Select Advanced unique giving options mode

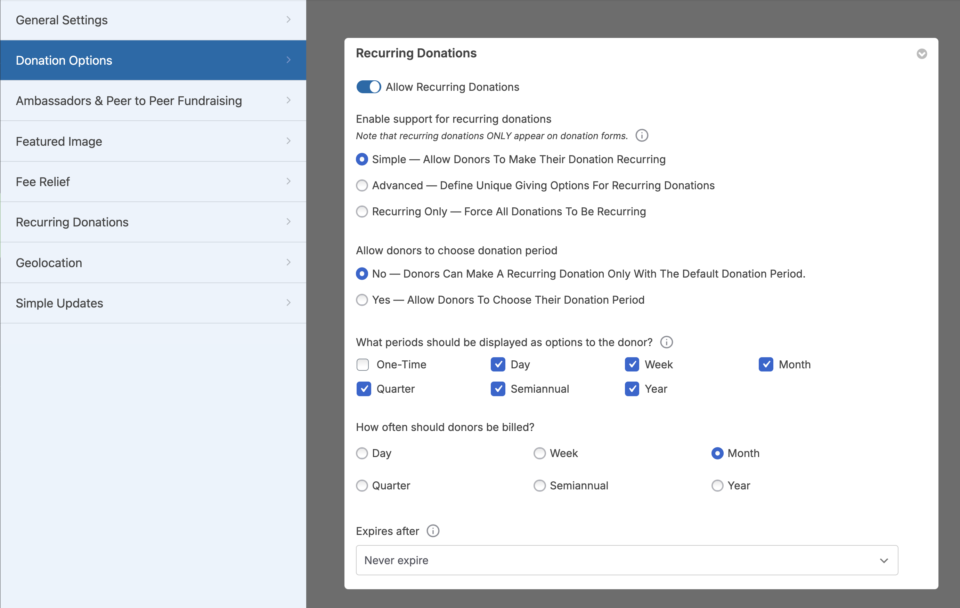[362, 186]
